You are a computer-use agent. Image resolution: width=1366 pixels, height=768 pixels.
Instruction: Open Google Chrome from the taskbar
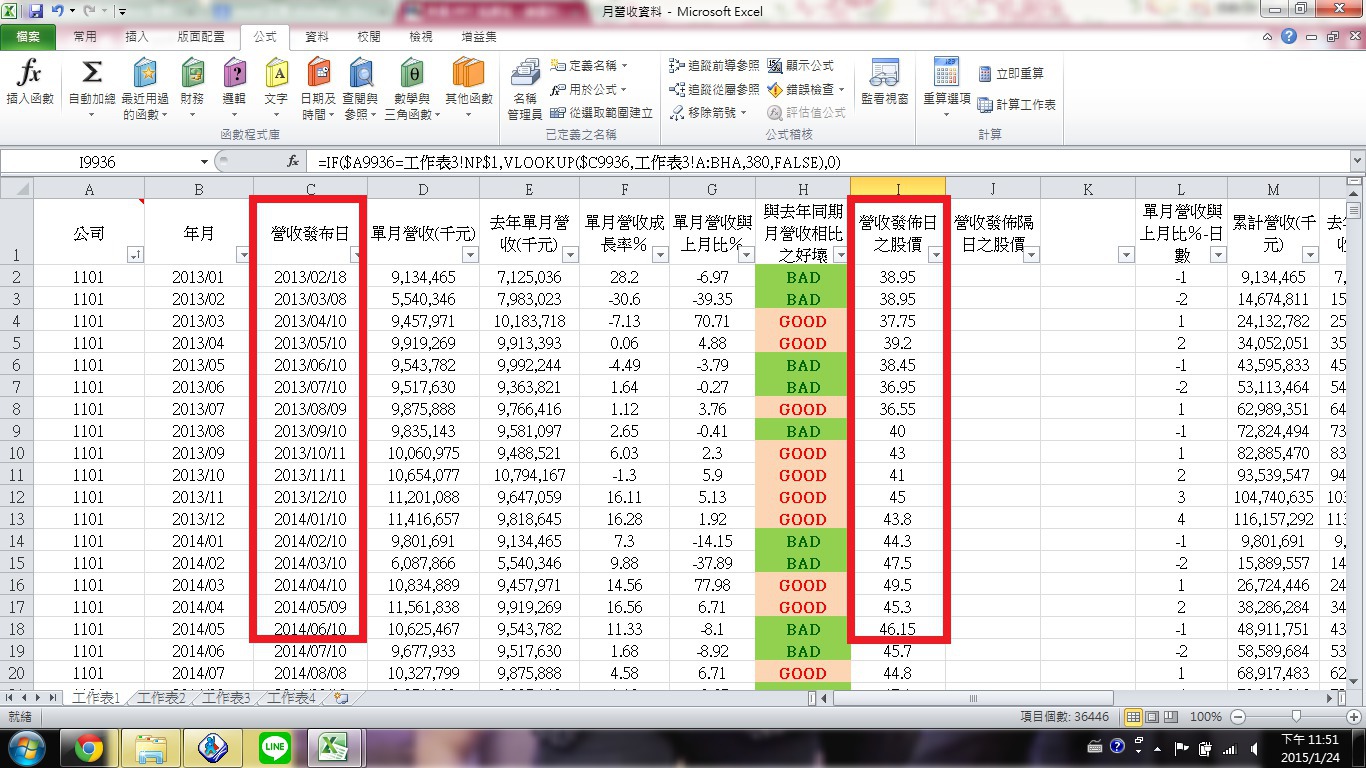[89, 747]
